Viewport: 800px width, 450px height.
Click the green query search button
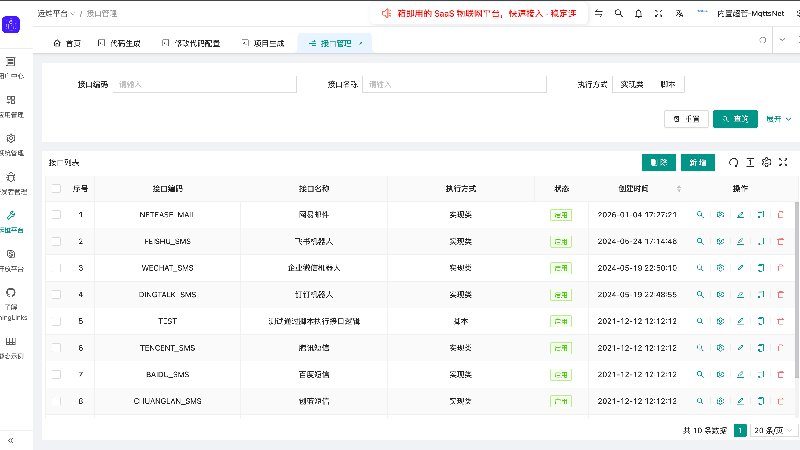pos(735,119)
